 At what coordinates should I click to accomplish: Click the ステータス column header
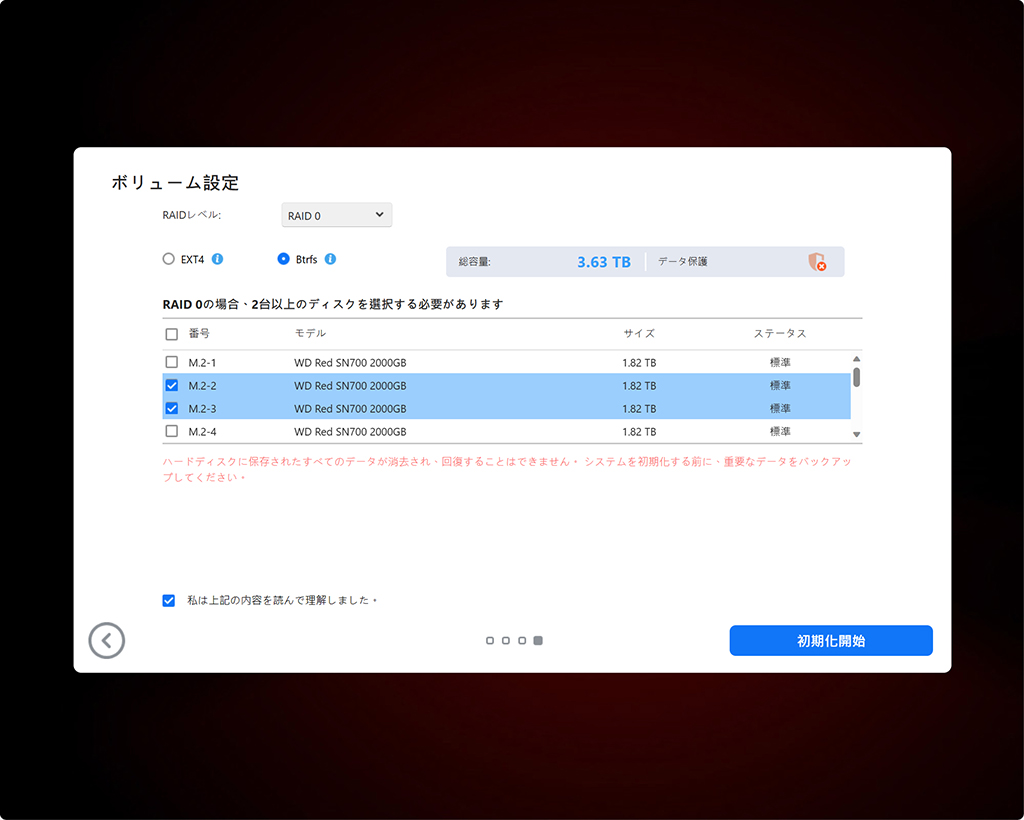pos(780,333)
